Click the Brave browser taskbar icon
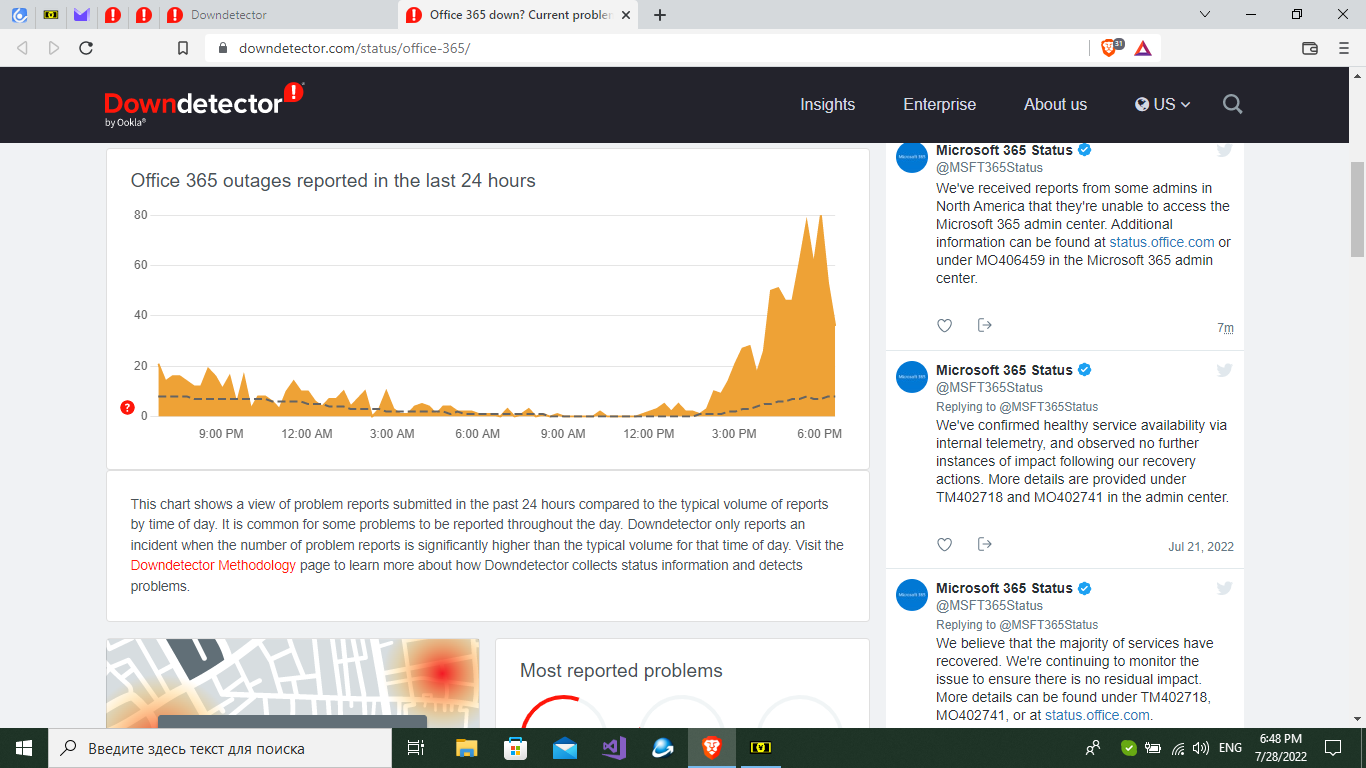Viewport: 1366px width, 768px height. click(x=711, y=747)
